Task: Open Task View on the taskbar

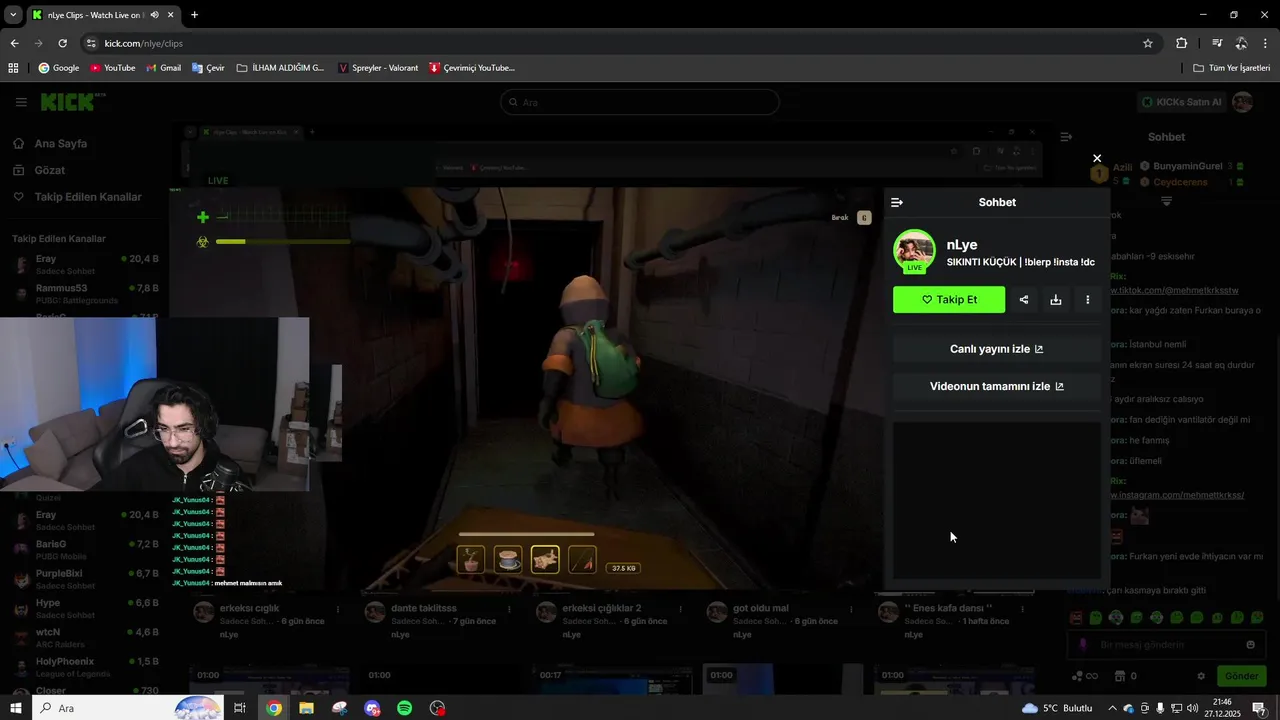Action: (x=240, y=708)
